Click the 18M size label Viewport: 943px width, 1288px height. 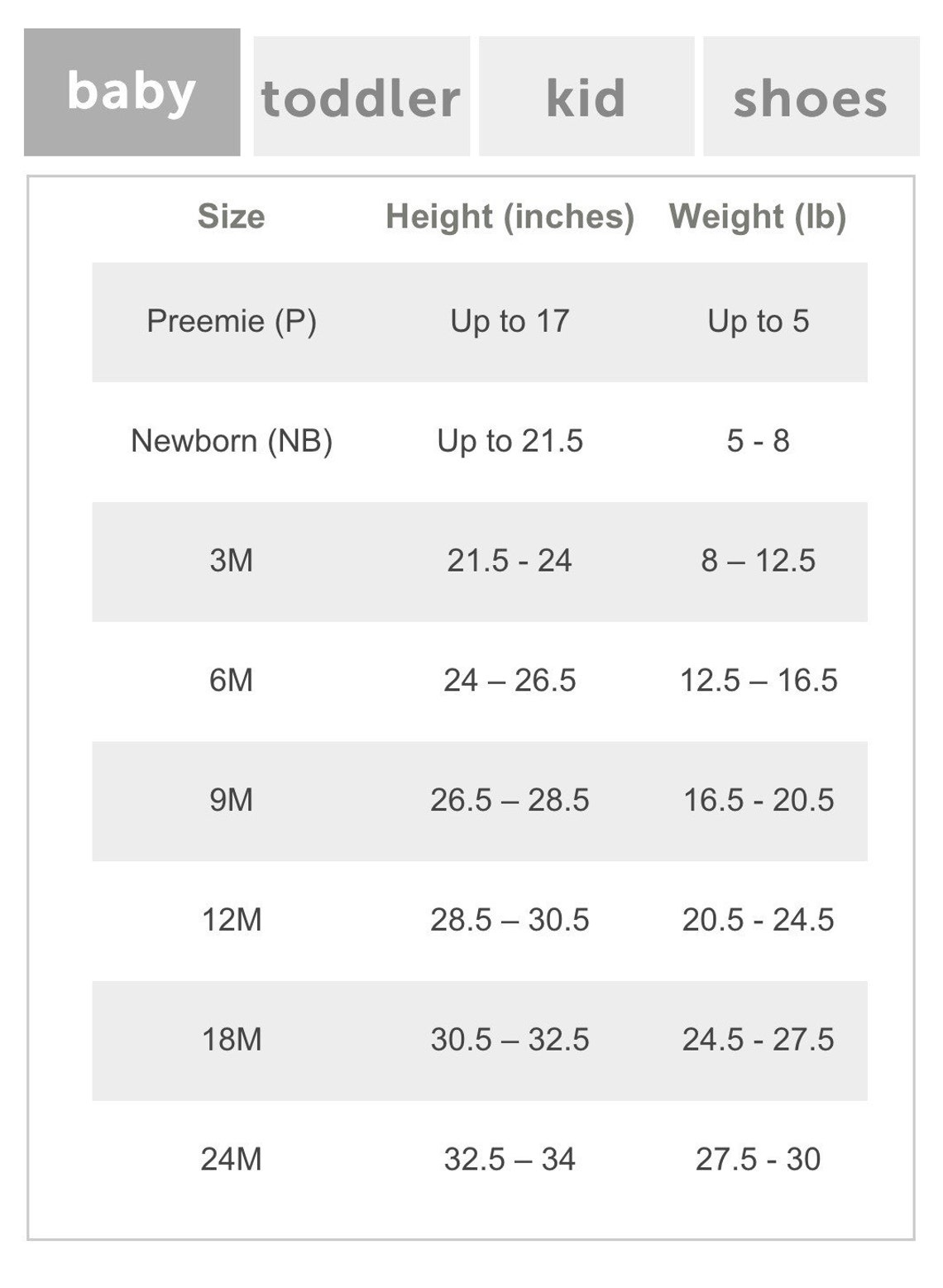click(x=232, y=1039)
